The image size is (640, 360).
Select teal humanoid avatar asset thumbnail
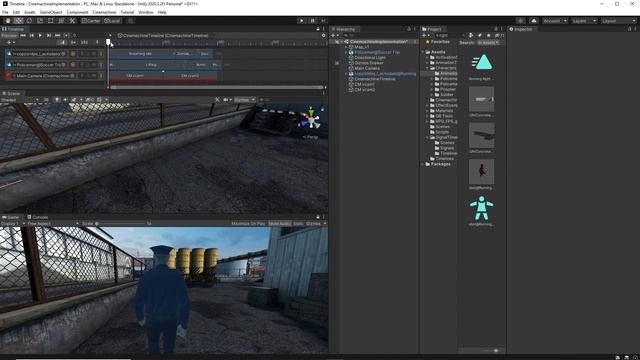482,208
